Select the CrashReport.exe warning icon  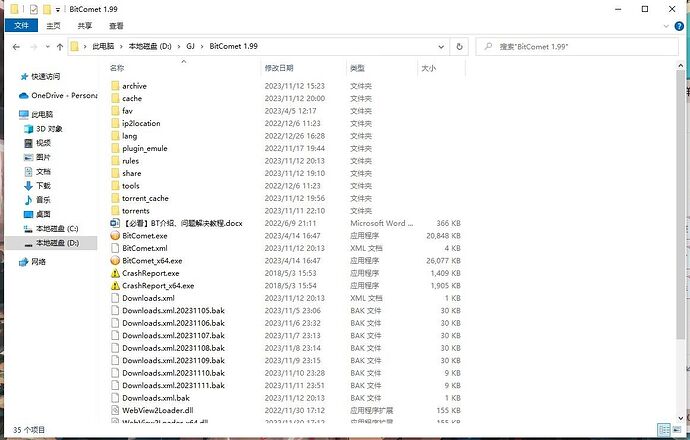pos(115,273)
